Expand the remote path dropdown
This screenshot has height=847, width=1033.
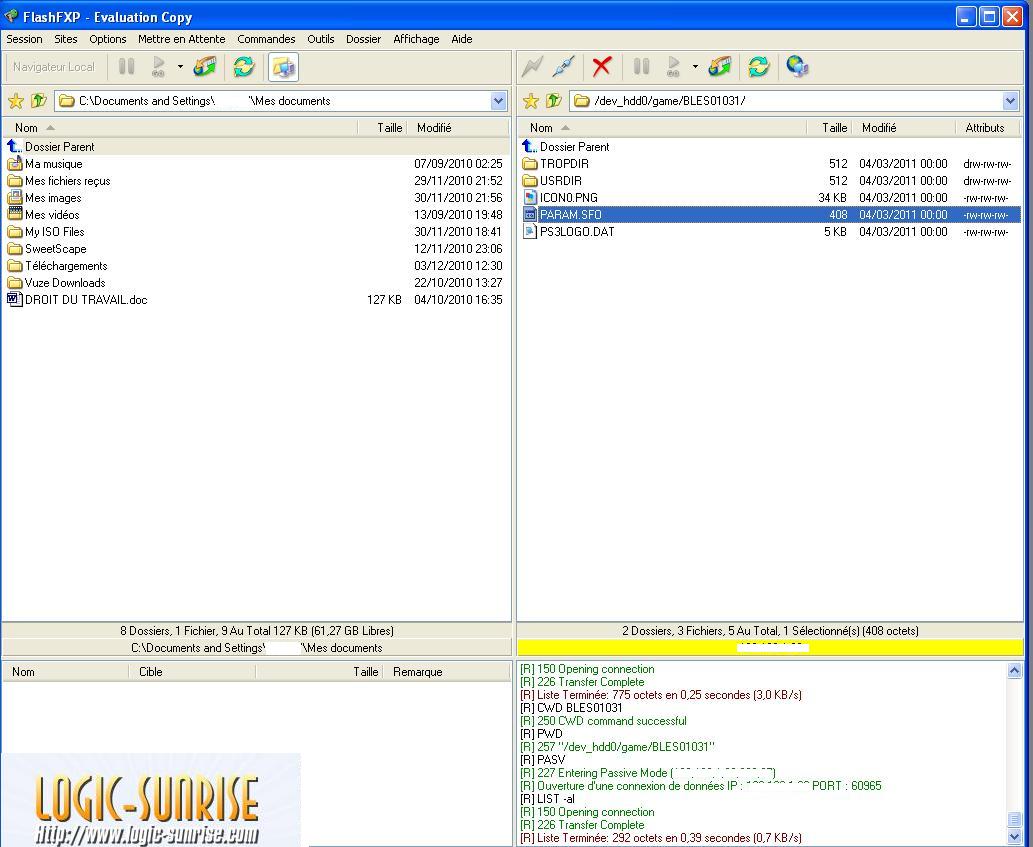1010,101
